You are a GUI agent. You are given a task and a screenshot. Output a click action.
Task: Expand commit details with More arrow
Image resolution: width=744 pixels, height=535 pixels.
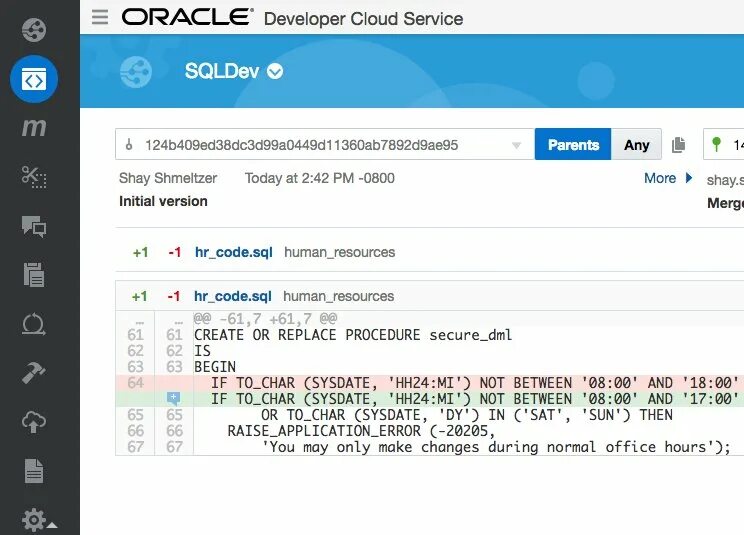688,178
